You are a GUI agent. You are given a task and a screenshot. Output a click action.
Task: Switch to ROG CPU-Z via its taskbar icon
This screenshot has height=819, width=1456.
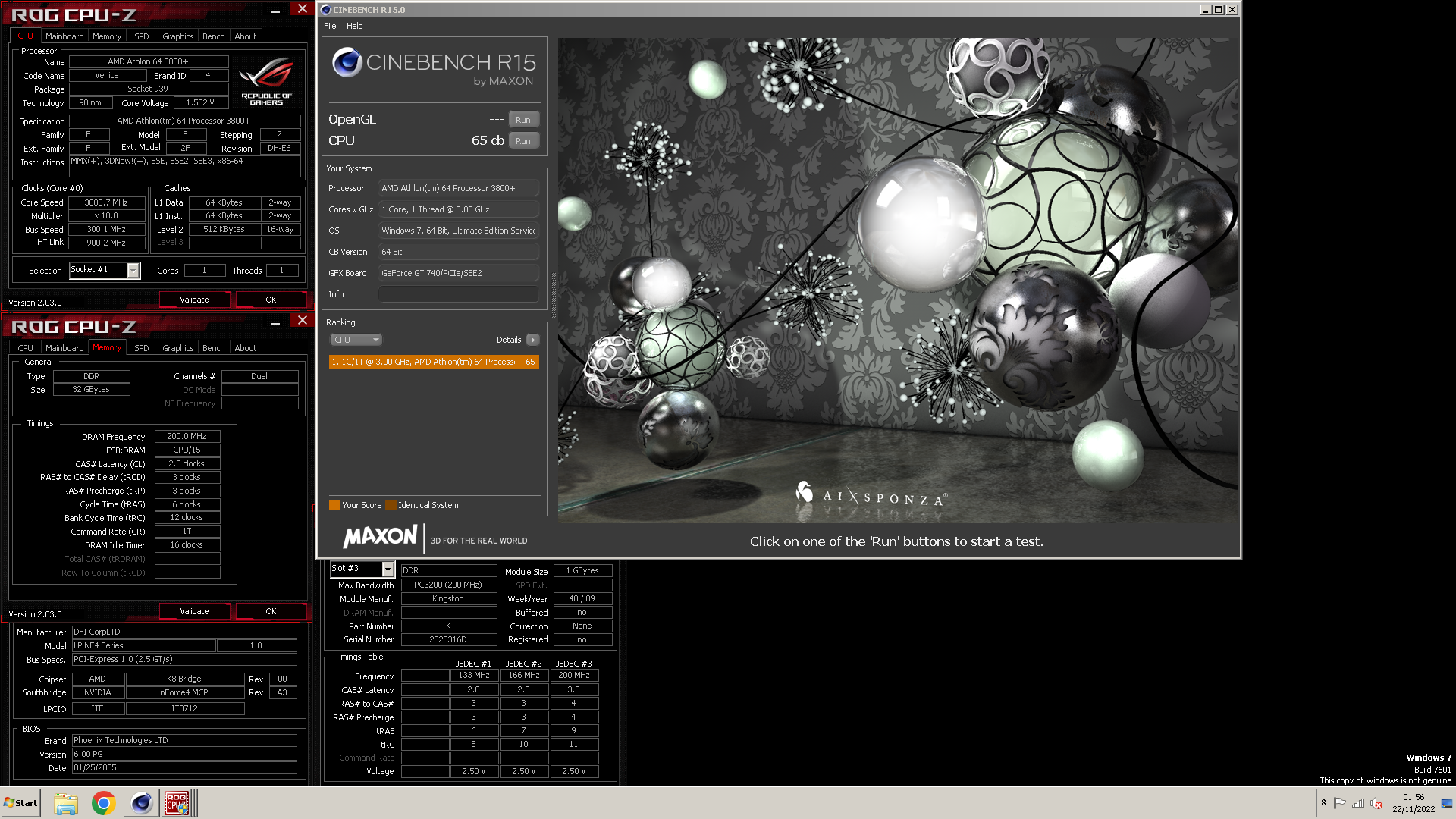(x=177, y=803)
